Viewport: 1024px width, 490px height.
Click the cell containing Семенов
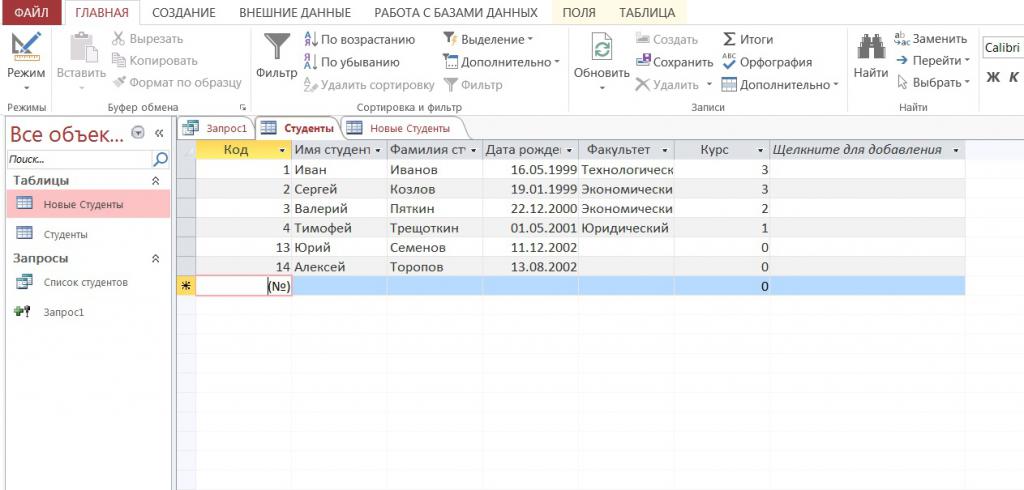pos(435,248)
